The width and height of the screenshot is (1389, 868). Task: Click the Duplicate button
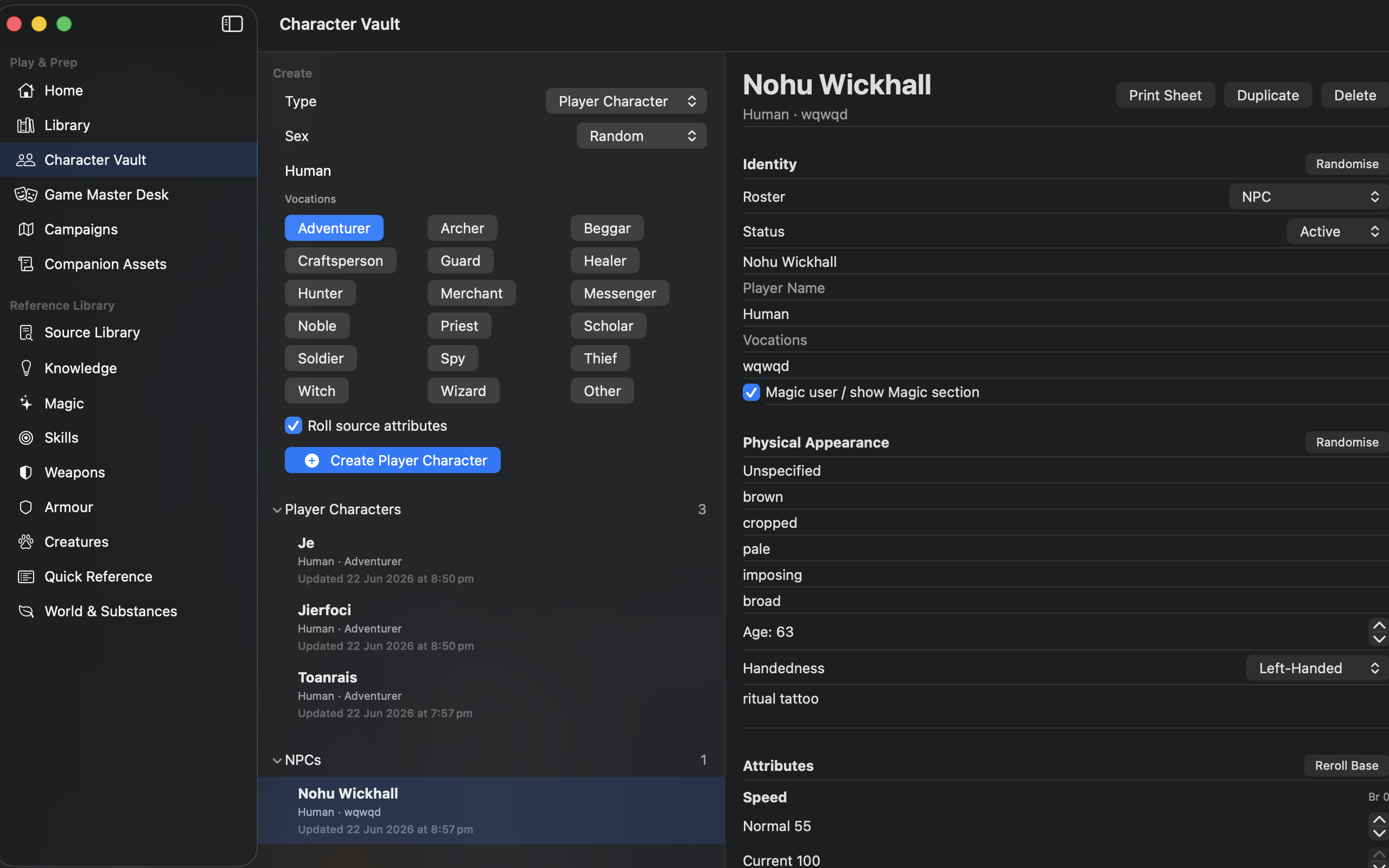[x=1267, y=95]
